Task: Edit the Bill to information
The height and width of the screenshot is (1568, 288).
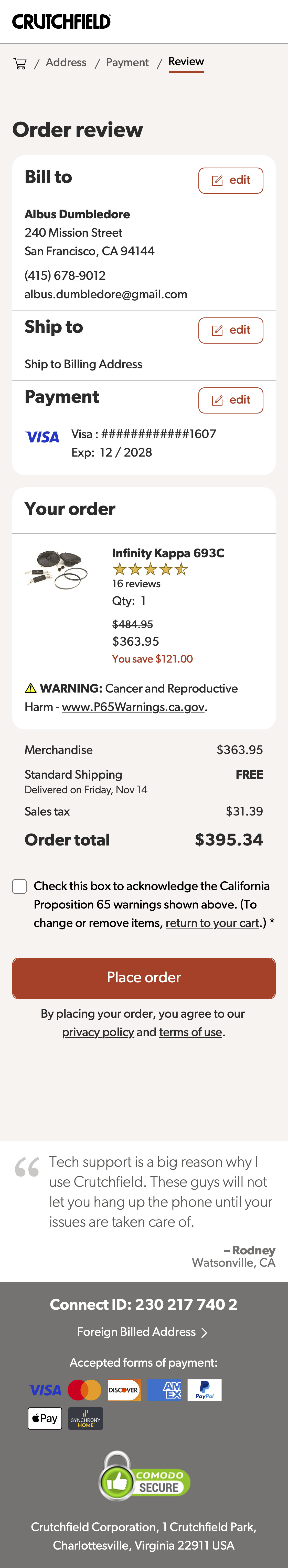Action: point(230,180)
